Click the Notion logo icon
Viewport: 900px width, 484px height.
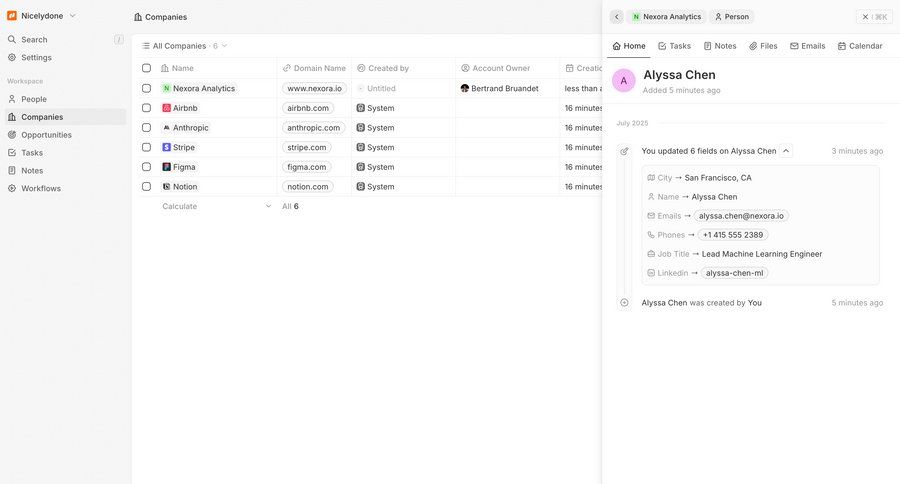tap(166, 187)
